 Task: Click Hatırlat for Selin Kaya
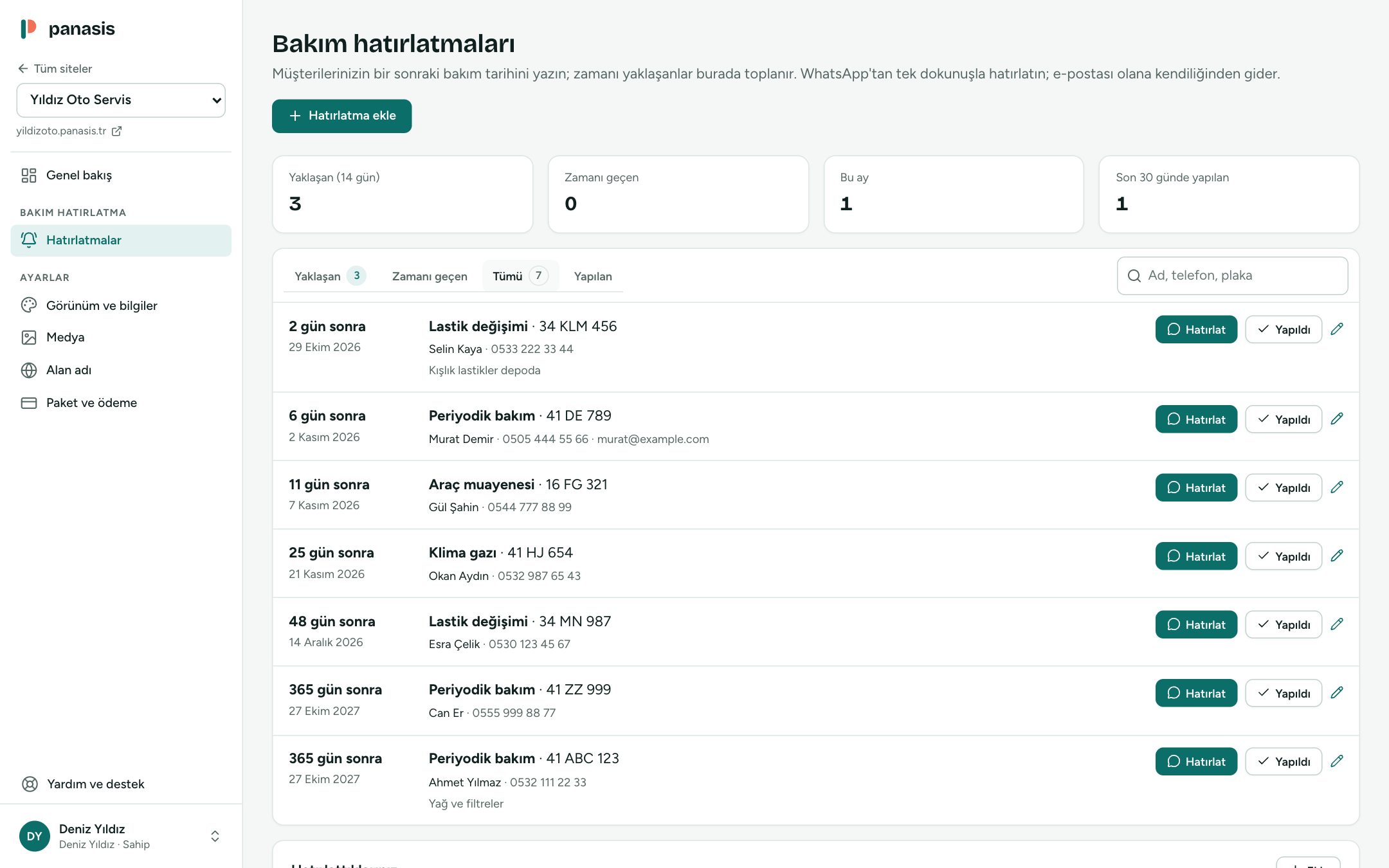pos(1196,329)
